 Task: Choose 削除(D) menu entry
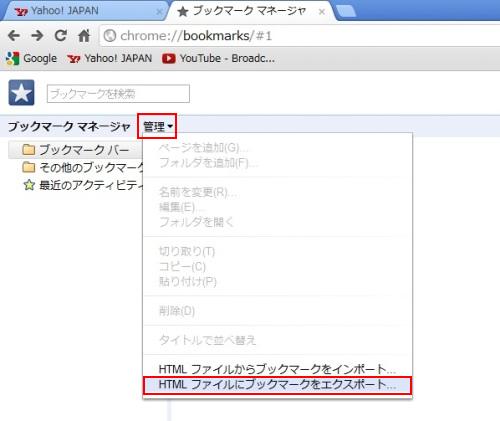278,311
